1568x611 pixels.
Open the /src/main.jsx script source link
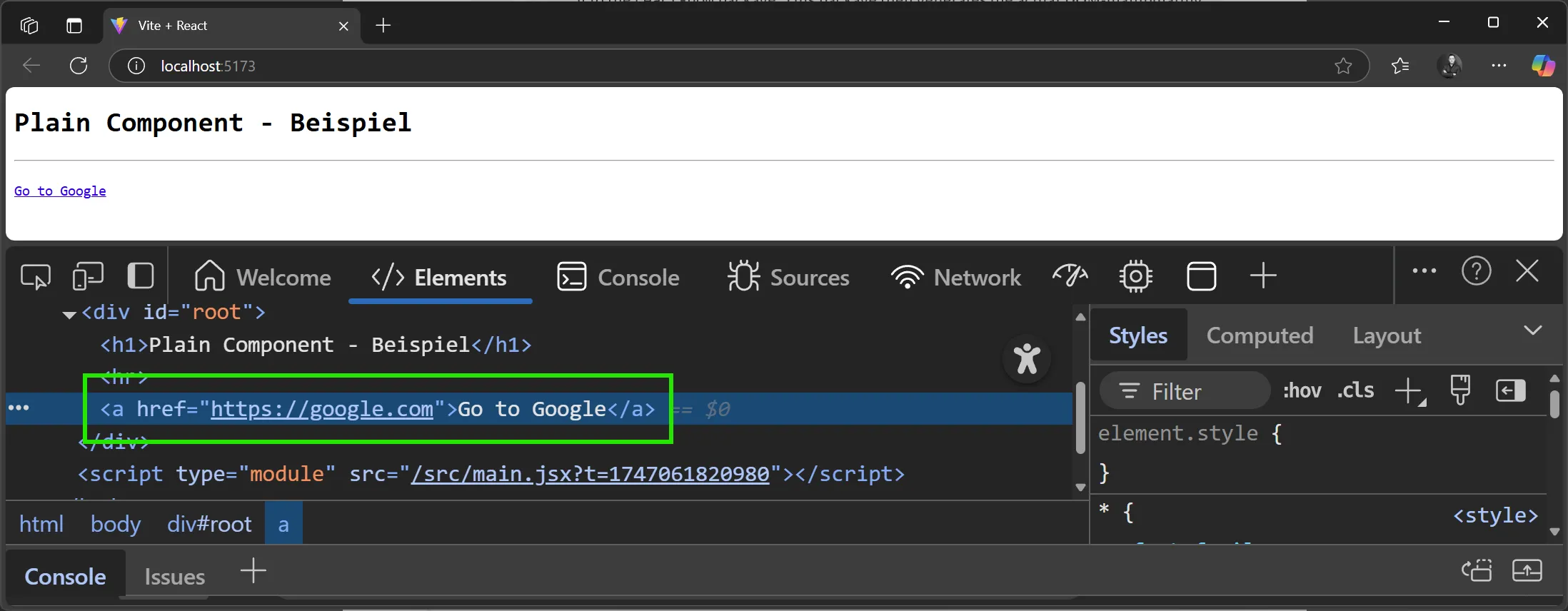tap(590, 474)
